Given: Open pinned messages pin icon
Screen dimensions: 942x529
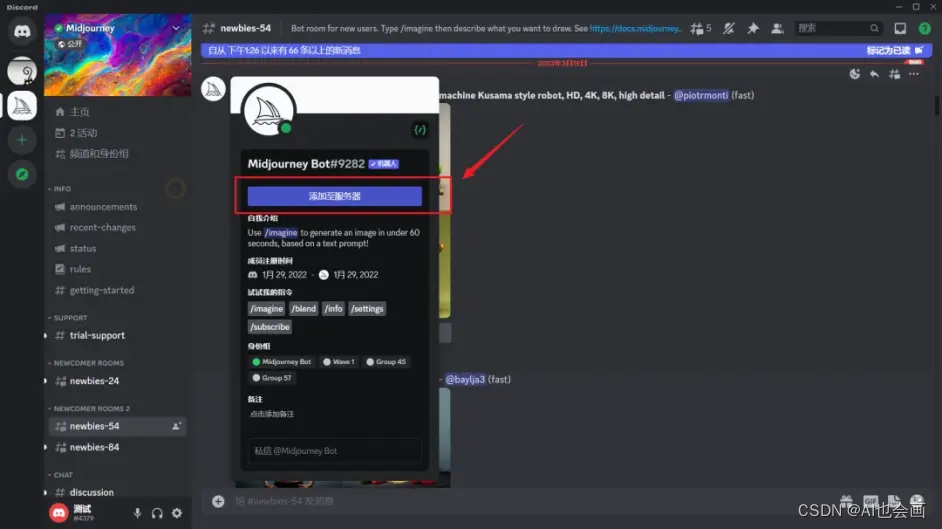Looking at the screenshot, I should (x=753, y=28).
